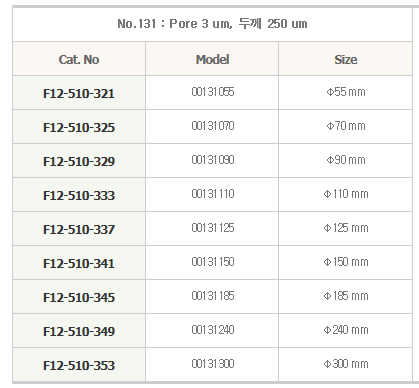
Task: Choose catalog number F12-510-333
Action: click(79, 195)
